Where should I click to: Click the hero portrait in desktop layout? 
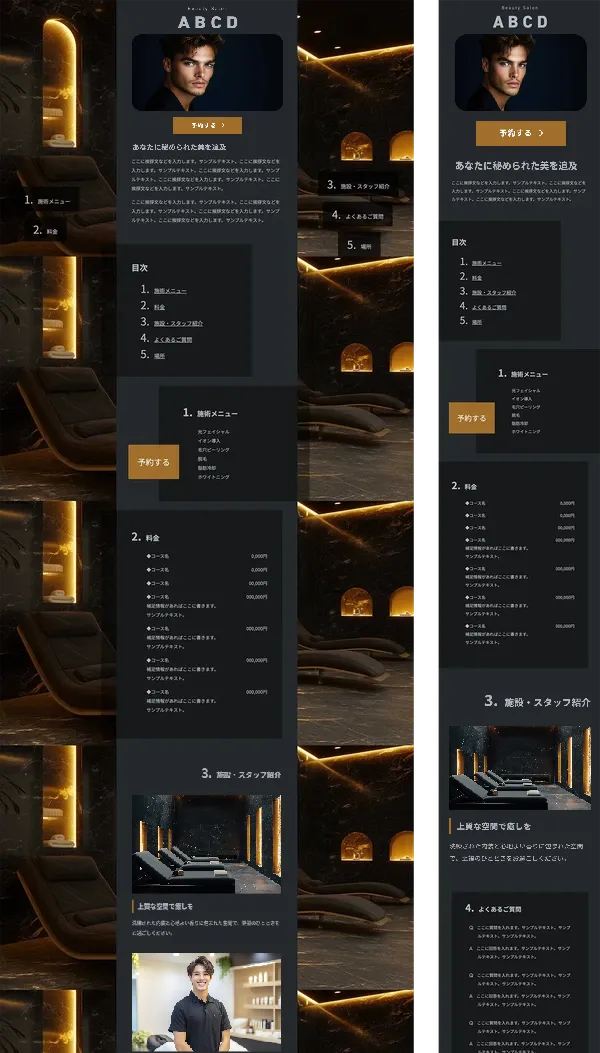click(x=207, y=72)
